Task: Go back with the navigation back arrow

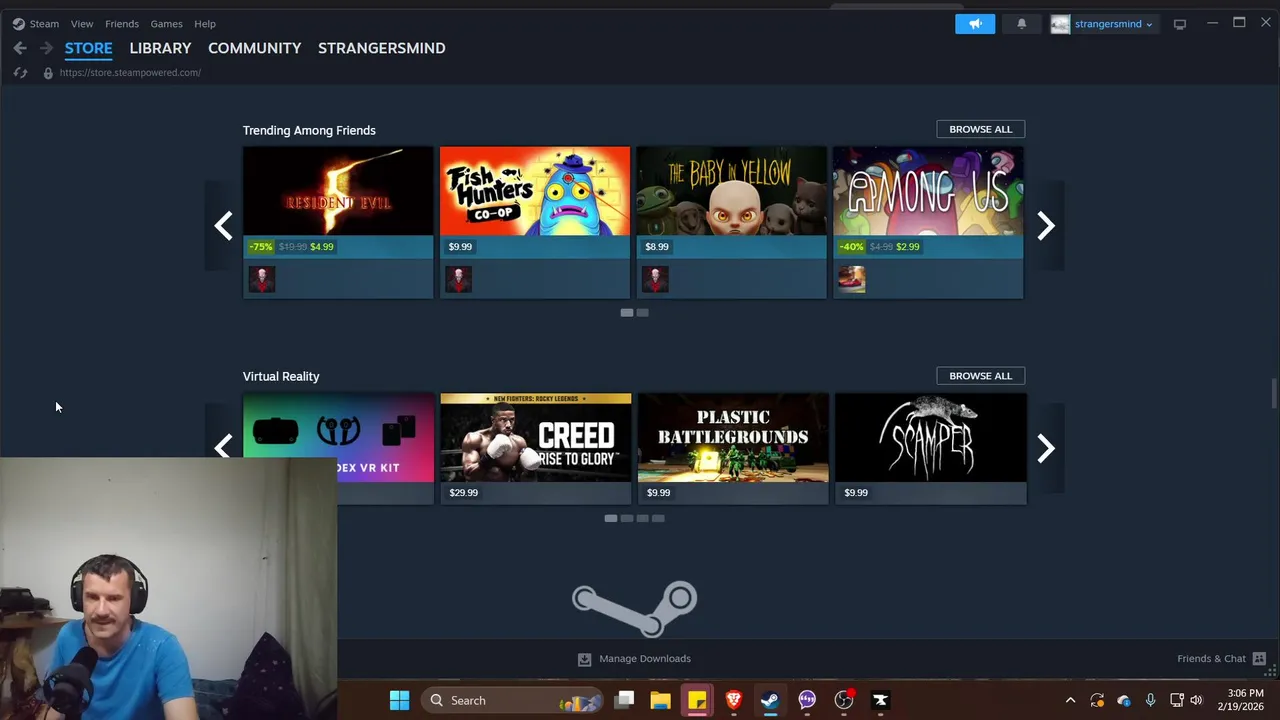Action: click(20, 48)
